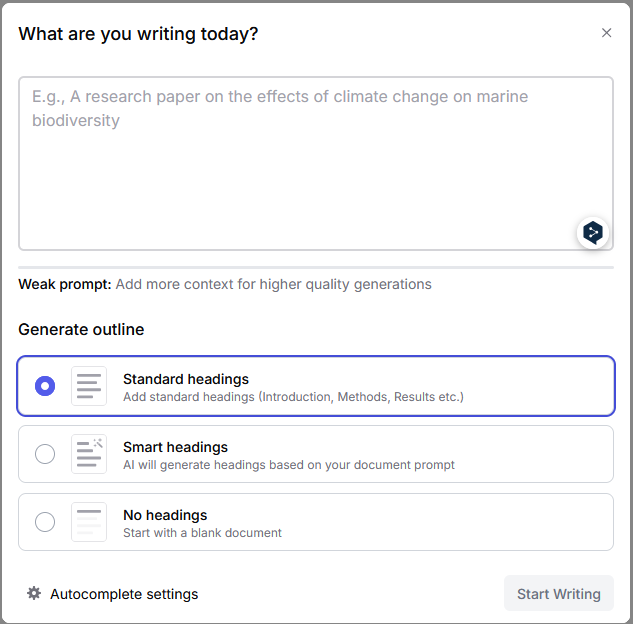Image resolution: width=633 pixels, height=624 pixels.
Task: Click the Autocomplete settings gear icon
Action: 34,594
